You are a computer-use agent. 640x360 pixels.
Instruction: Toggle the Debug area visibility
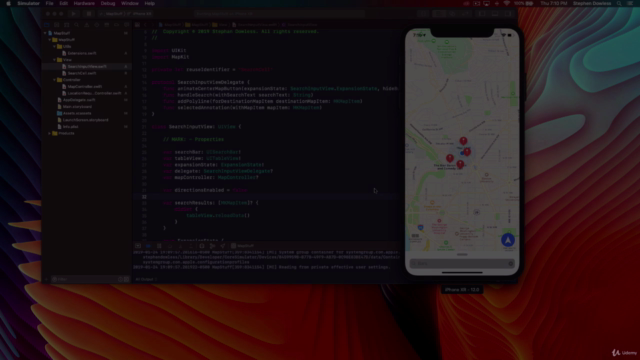[x=495, y=13]
